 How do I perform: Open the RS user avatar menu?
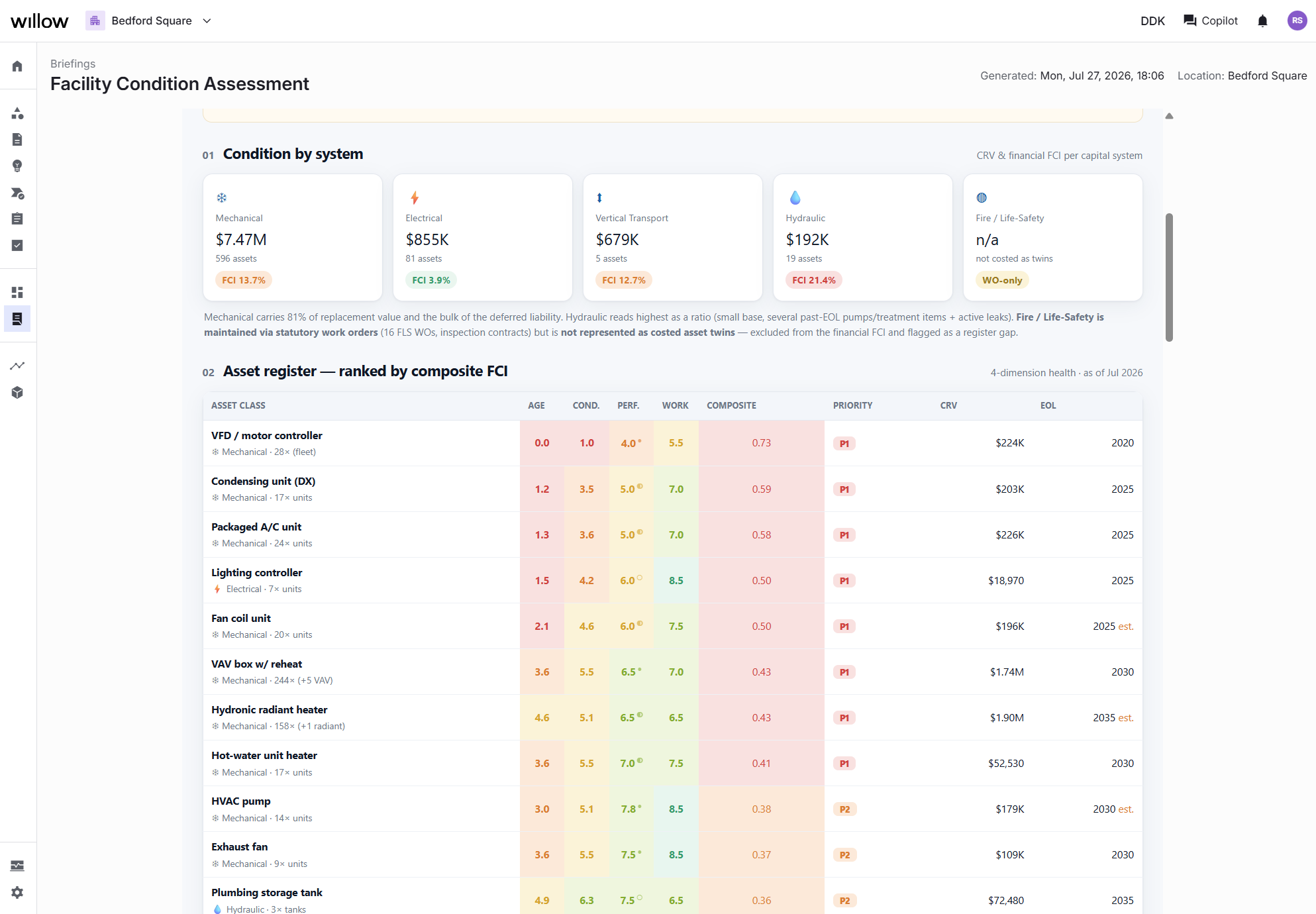tap(1297, 21)
